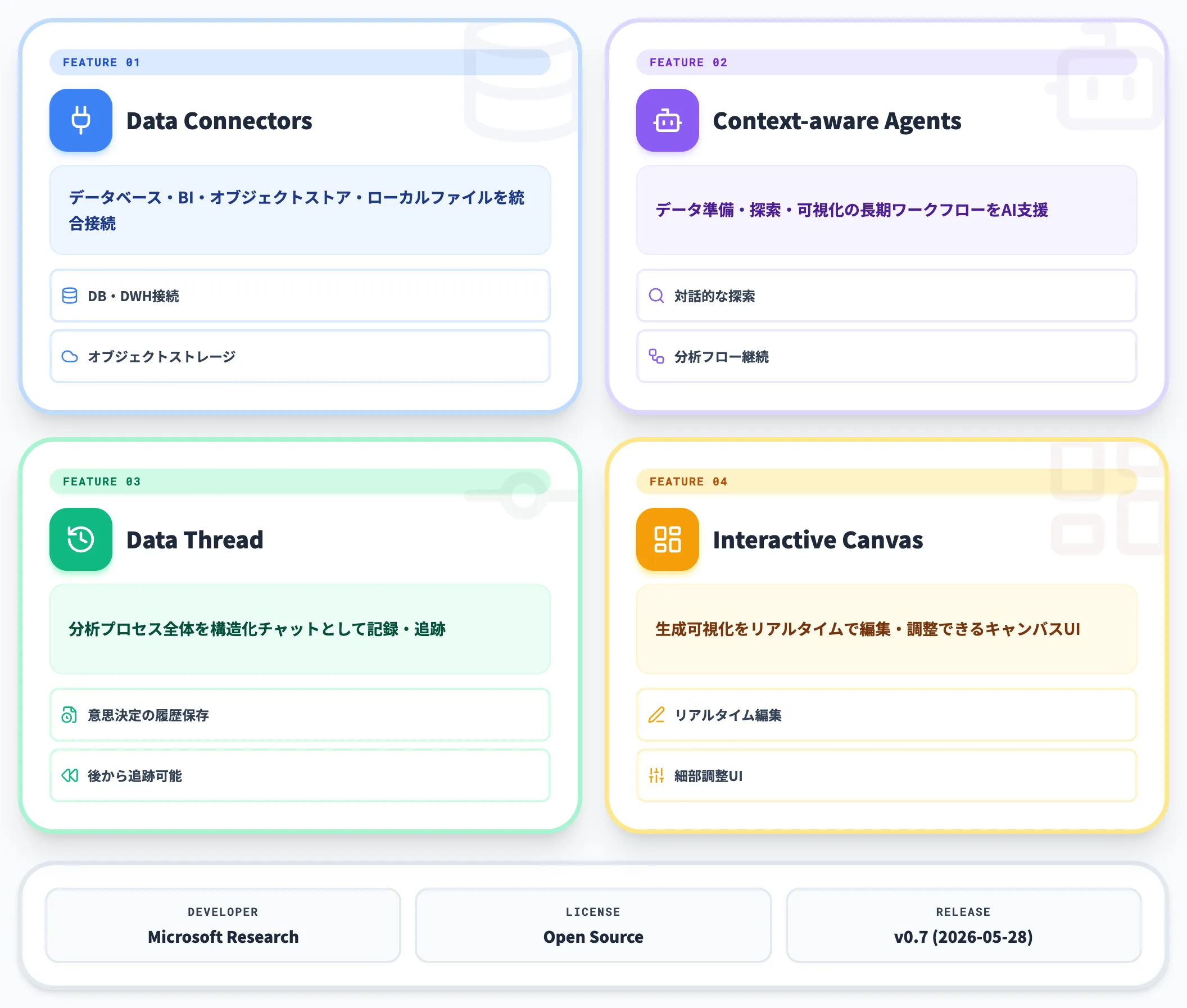The height and width of the screenshot is (1008, 1187).
Task: Click the DB・DWH接続 label
Action: pos(133,296)
